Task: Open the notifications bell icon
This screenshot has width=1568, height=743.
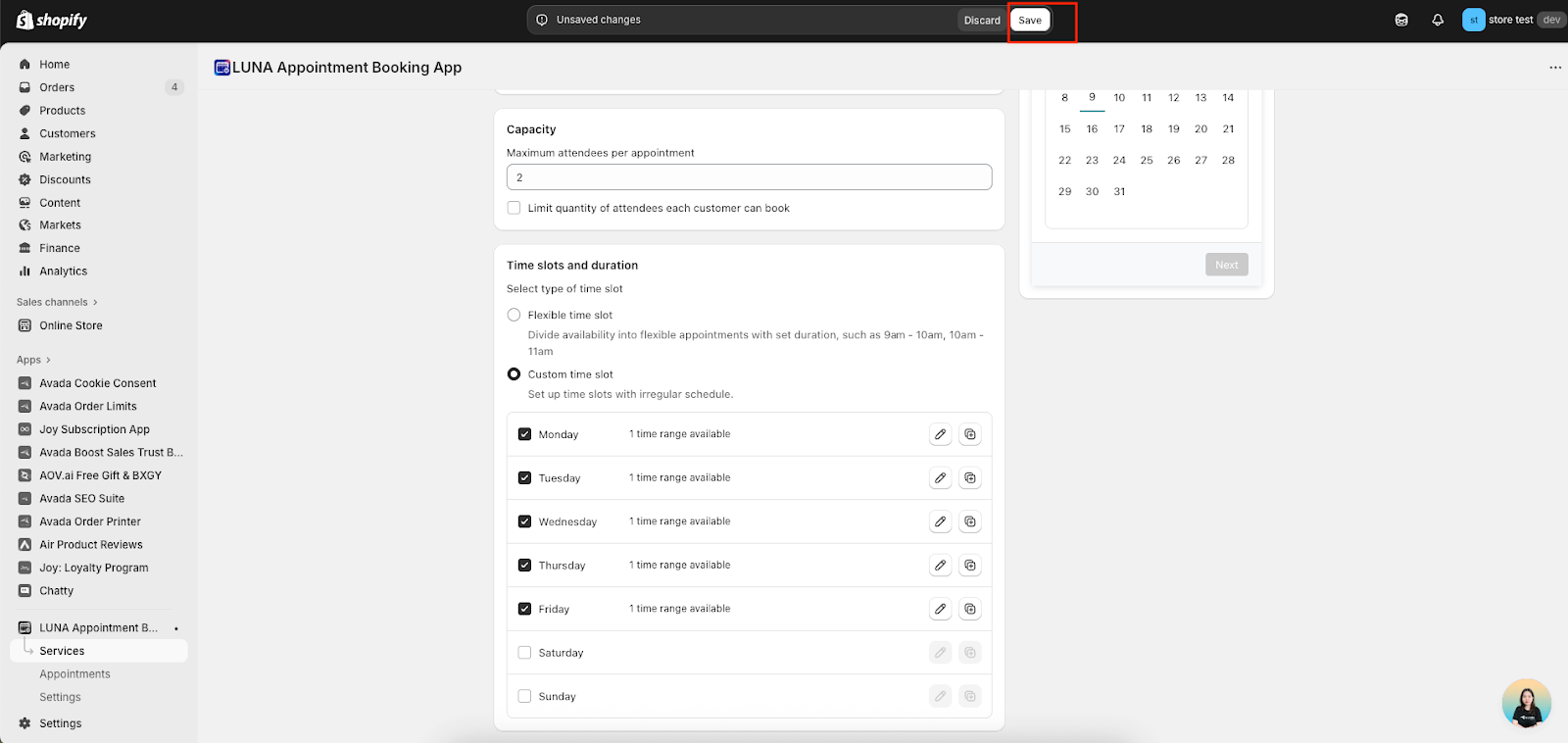Action: click(x=1438, y=20)
